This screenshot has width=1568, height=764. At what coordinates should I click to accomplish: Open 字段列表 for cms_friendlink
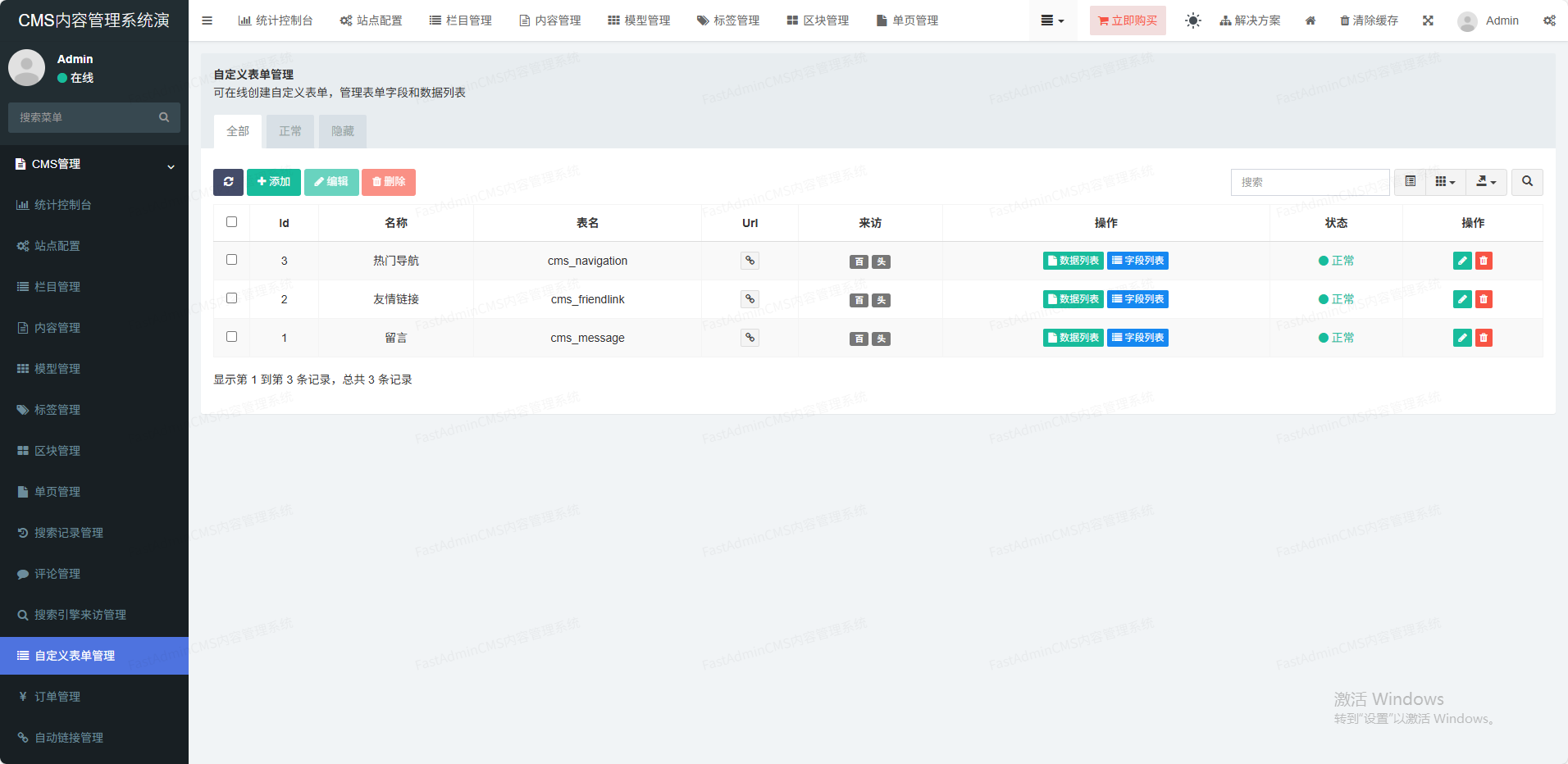(x=1137, y=299)
